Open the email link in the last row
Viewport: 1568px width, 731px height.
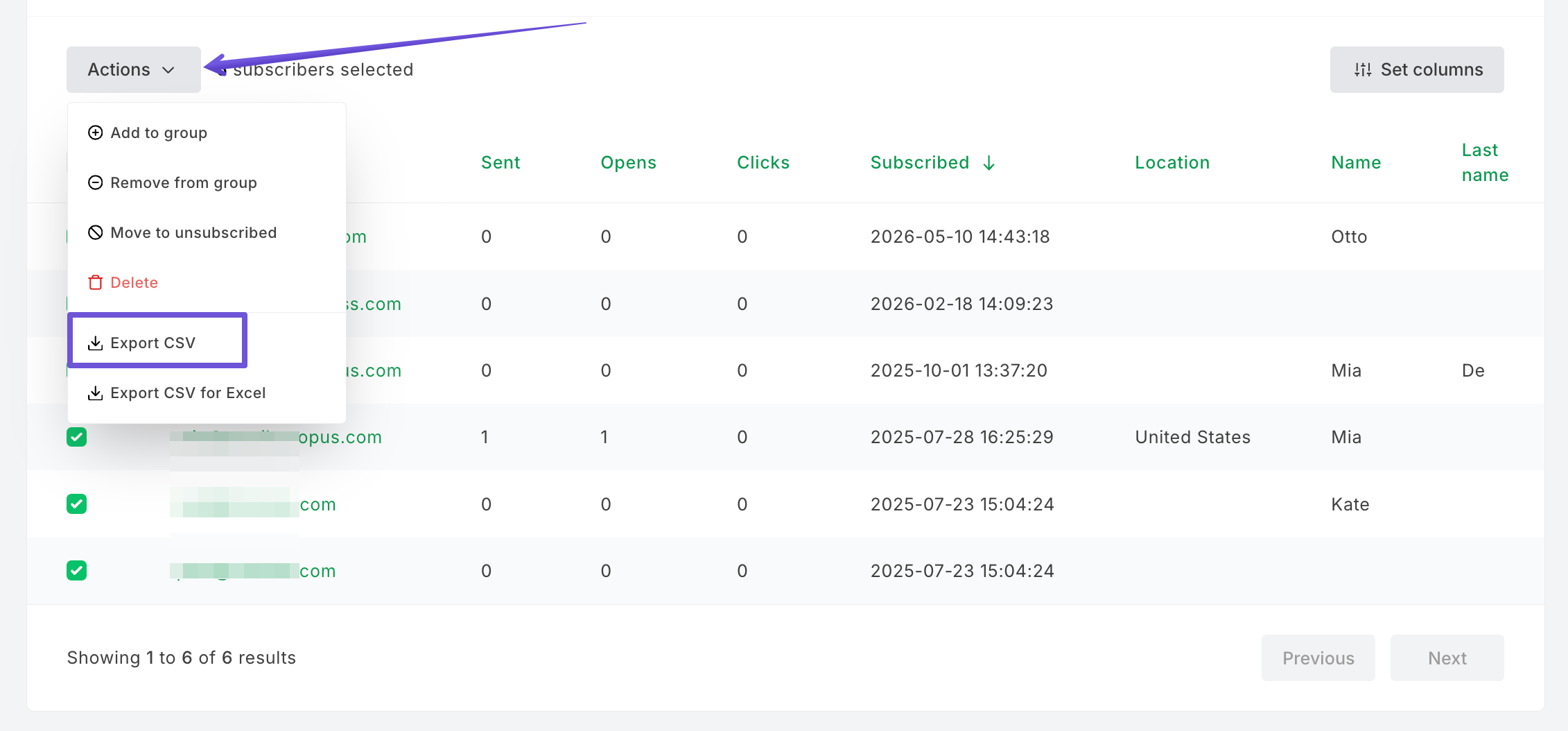click(x=253, y=571)
